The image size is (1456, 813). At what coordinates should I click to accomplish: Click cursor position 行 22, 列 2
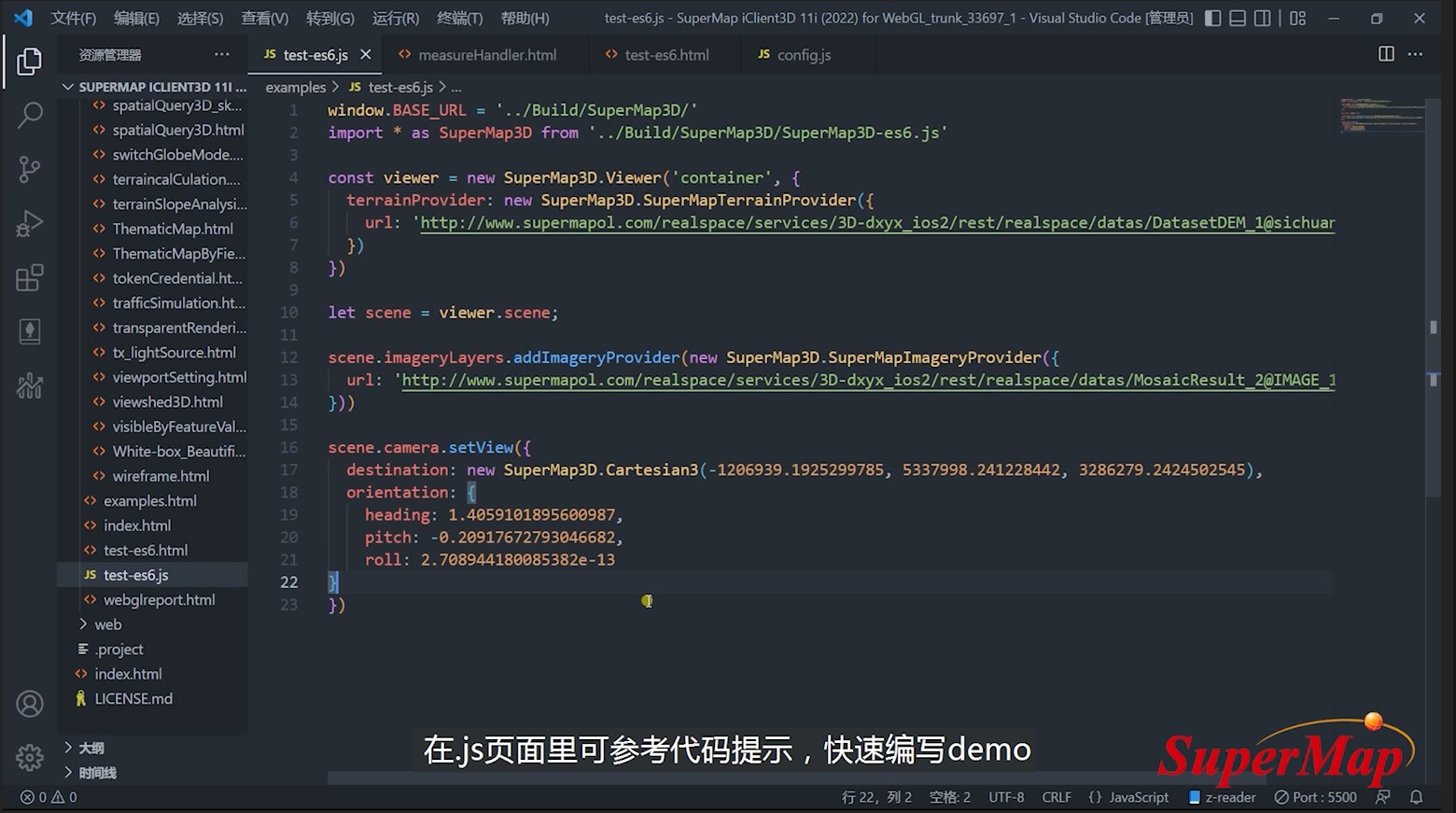coord(876,797)
